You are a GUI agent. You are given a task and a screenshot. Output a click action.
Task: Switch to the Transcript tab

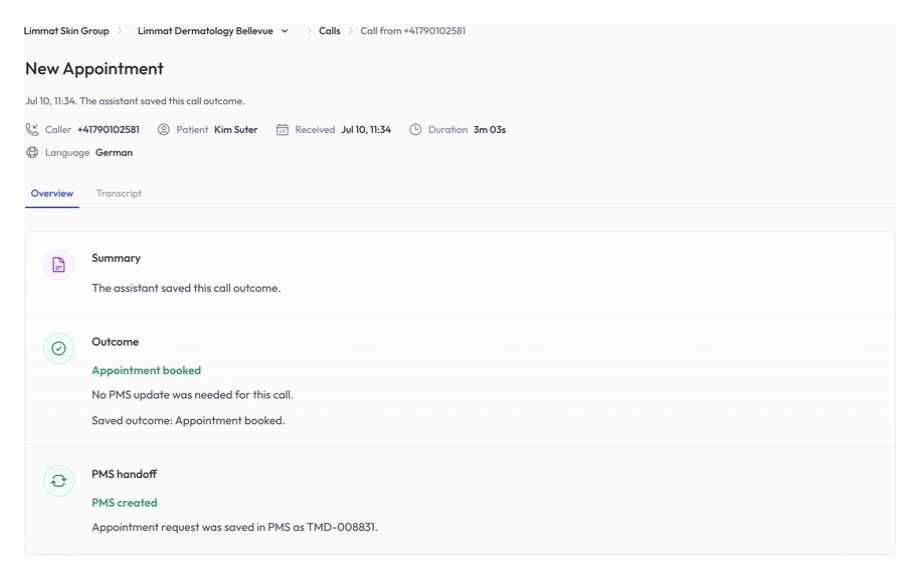(x=119, y=194)
